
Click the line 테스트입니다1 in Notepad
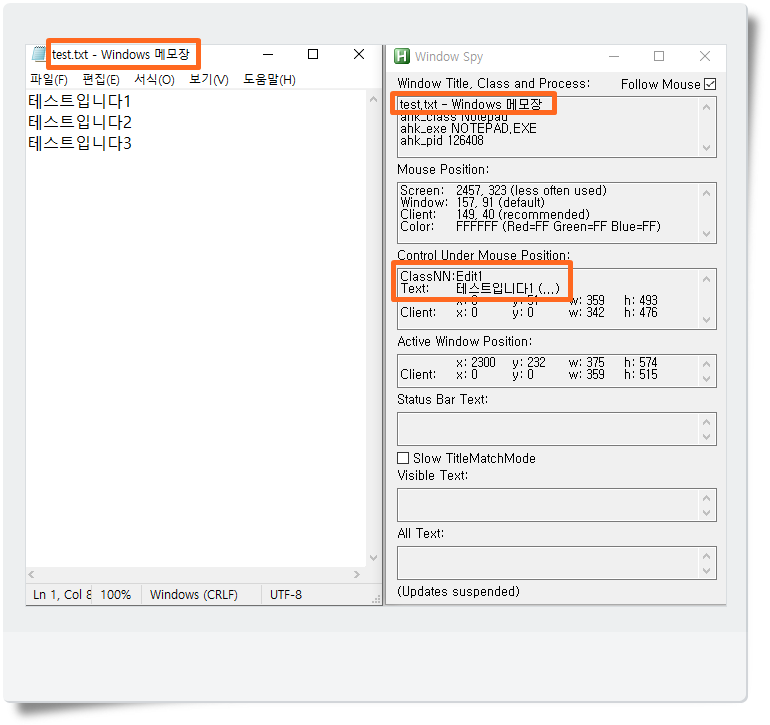coord(80,101)
